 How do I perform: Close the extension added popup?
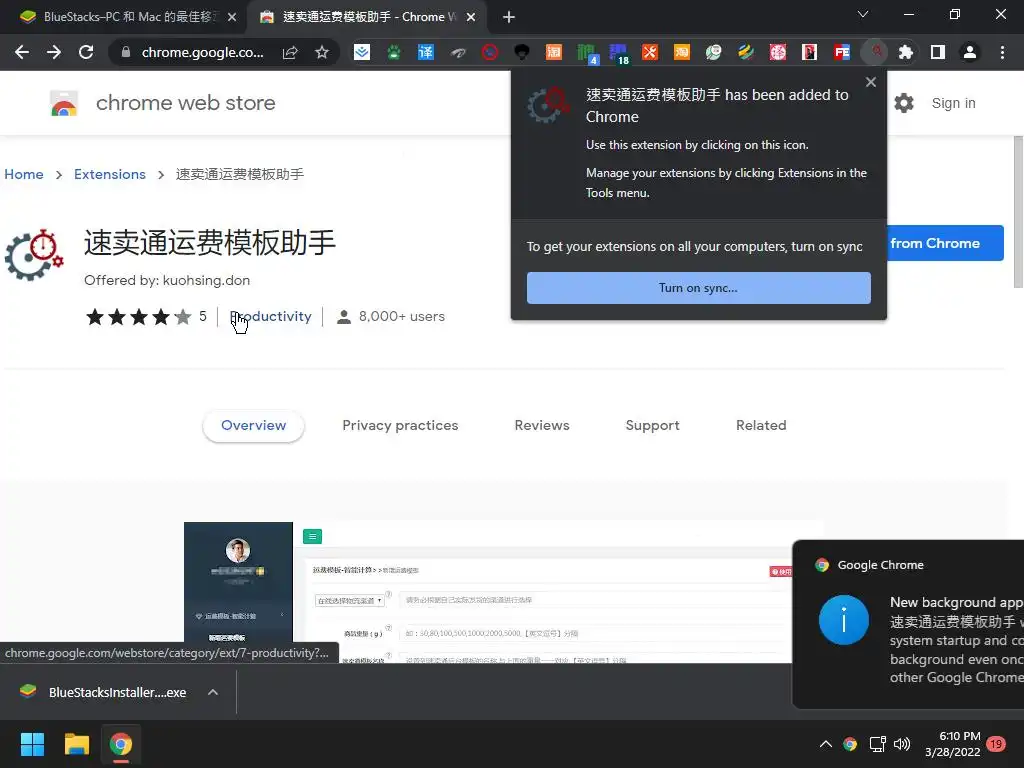click(871, 82)
